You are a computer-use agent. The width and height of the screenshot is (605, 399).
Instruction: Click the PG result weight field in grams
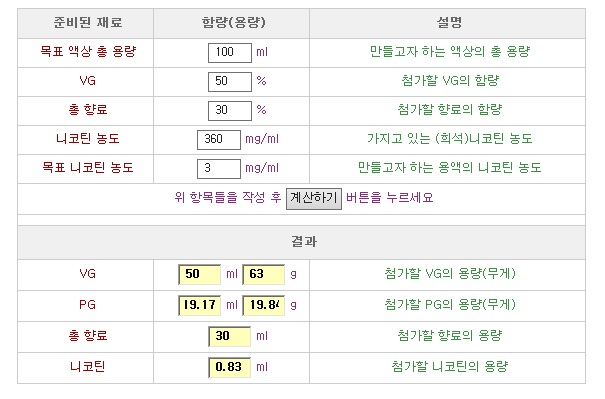point(264,305)
